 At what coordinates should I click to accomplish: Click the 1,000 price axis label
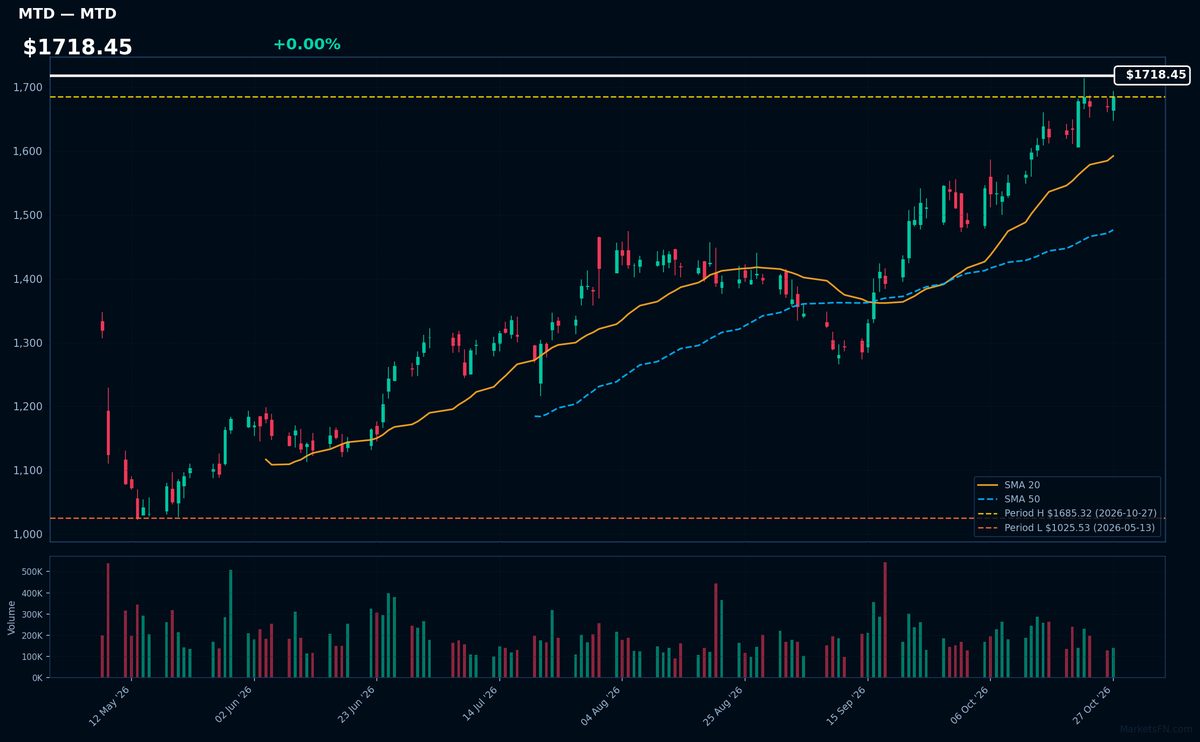click(29, 535)
